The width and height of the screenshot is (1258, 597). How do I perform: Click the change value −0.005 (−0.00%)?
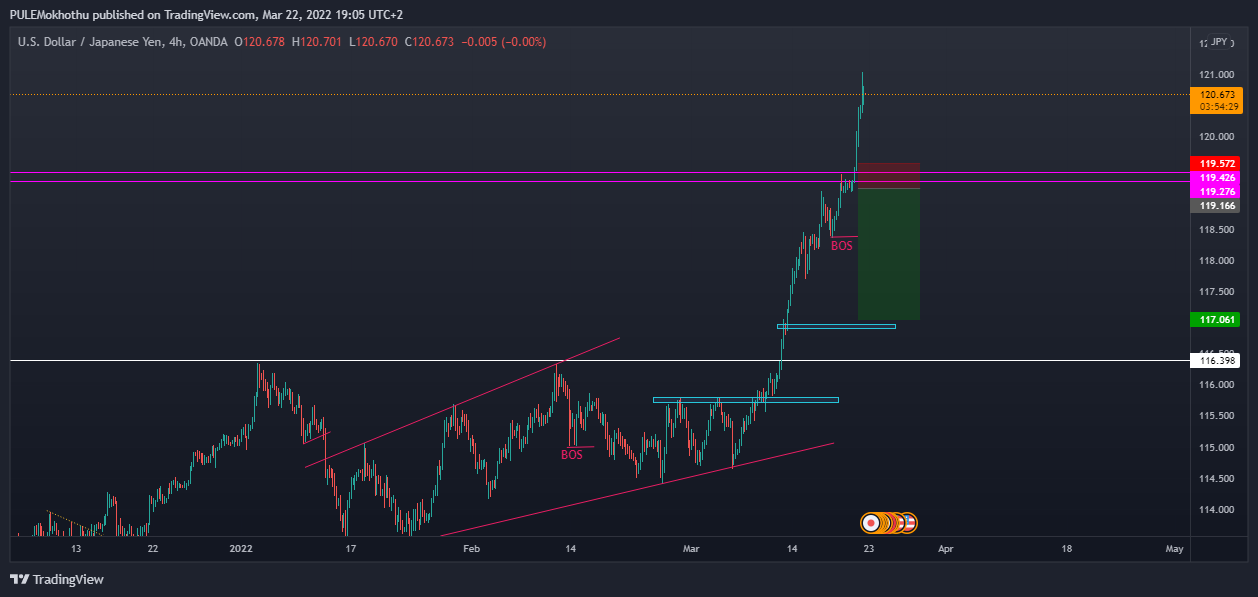pyautogui.click(x=503, y=42)
